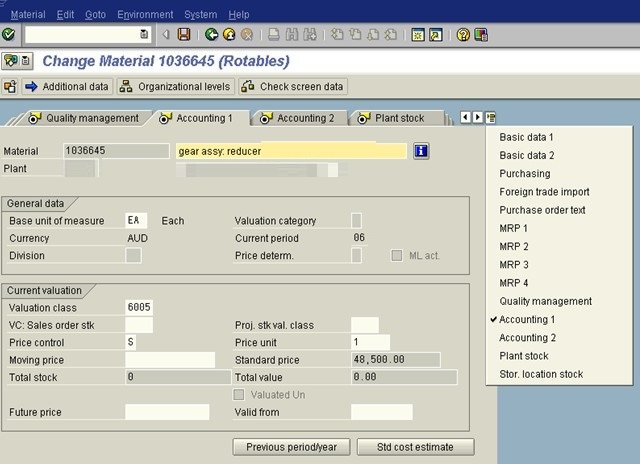Select Stor. location stock from tab list

[x=541, y=374]
